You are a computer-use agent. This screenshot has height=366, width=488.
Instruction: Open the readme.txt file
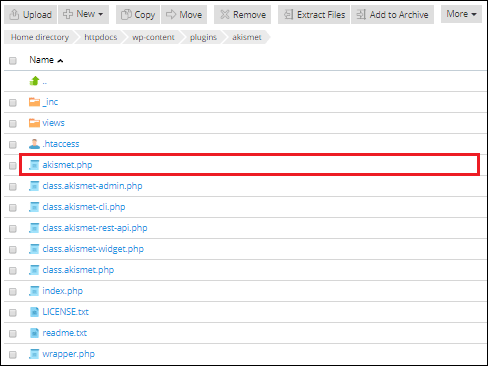[65, 333]
